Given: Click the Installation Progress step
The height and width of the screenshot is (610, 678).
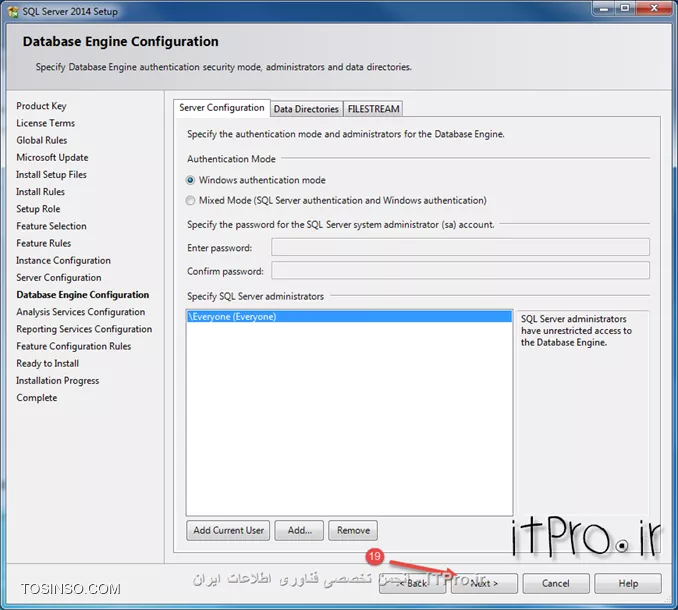Looking at the screenshot, I should 58,381.
